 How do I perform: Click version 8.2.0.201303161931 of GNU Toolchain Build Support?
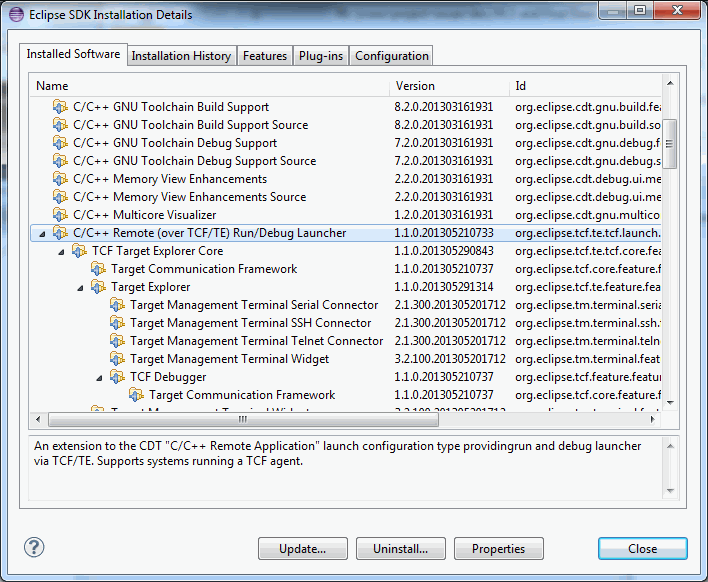[444, 107]
